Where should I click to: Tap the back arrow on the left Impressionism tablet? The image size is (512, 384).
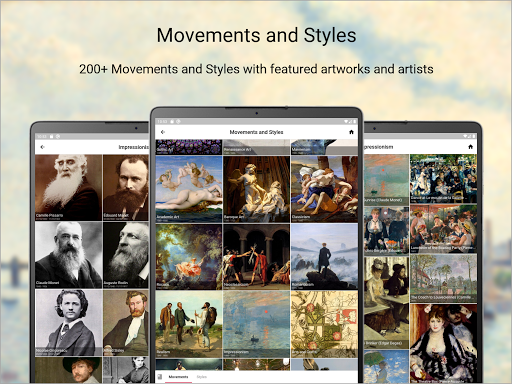coord(42,147)
